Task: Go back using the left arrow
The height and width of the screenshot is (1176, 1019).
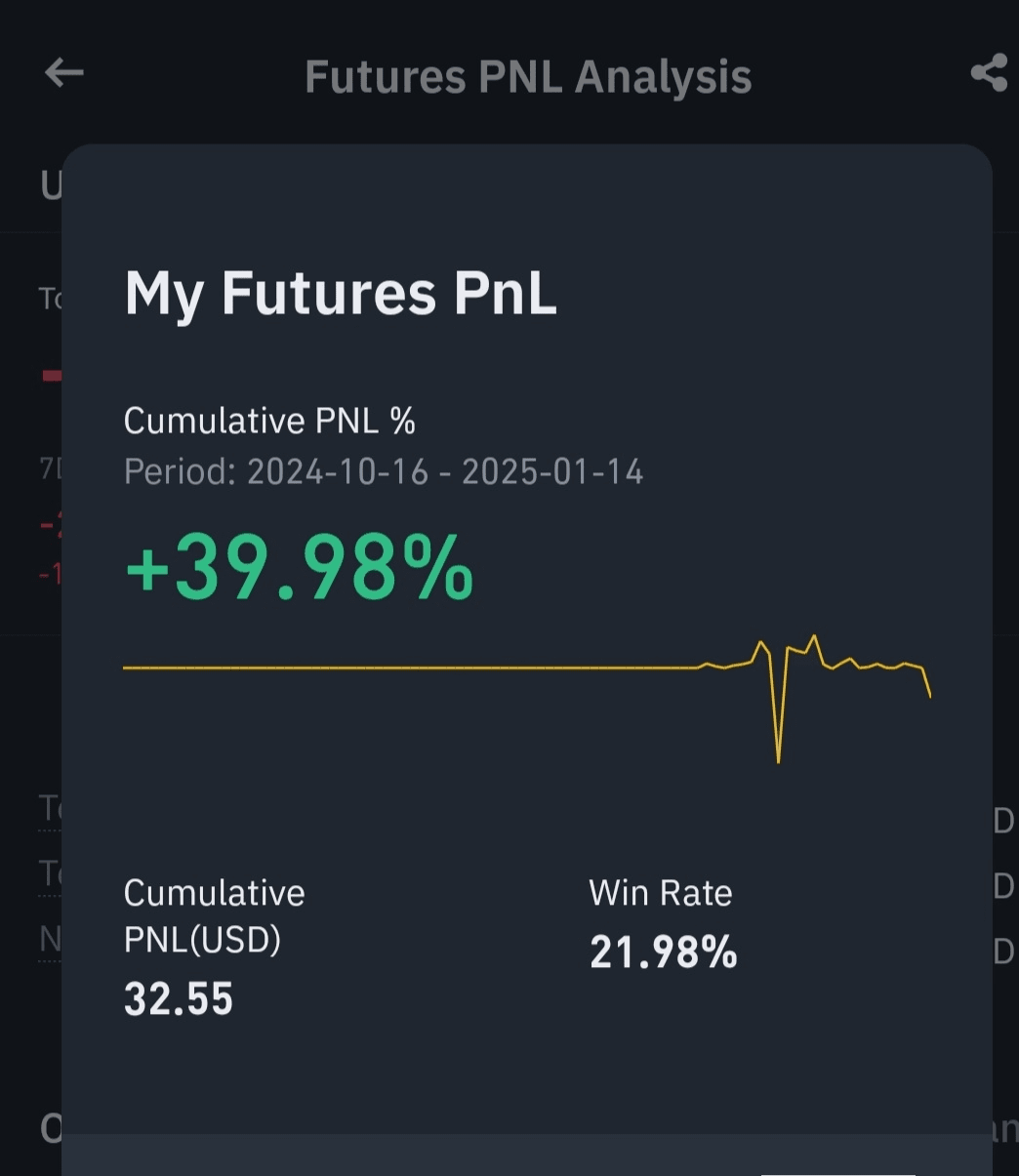Action: pyautogui.click(x=64, y=73)
